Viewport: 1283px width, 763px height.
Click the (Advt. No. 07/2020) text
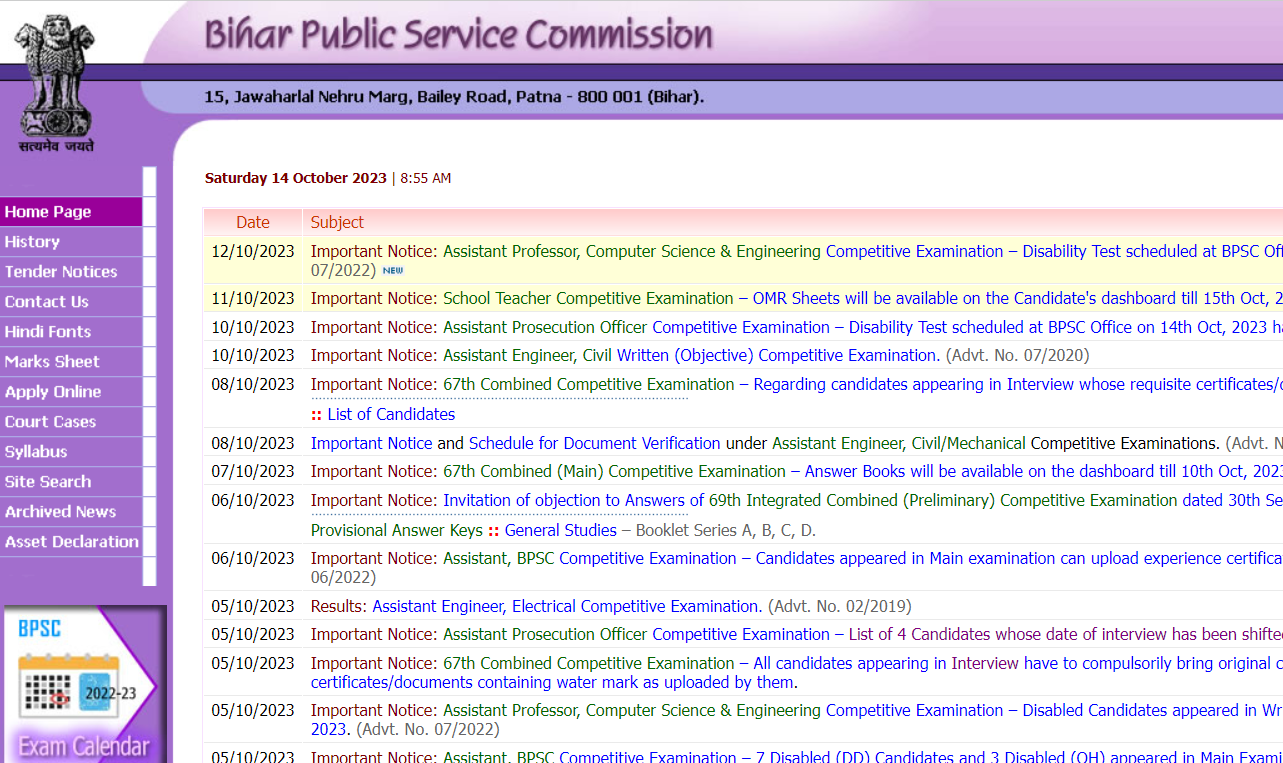click(1017, 356)
